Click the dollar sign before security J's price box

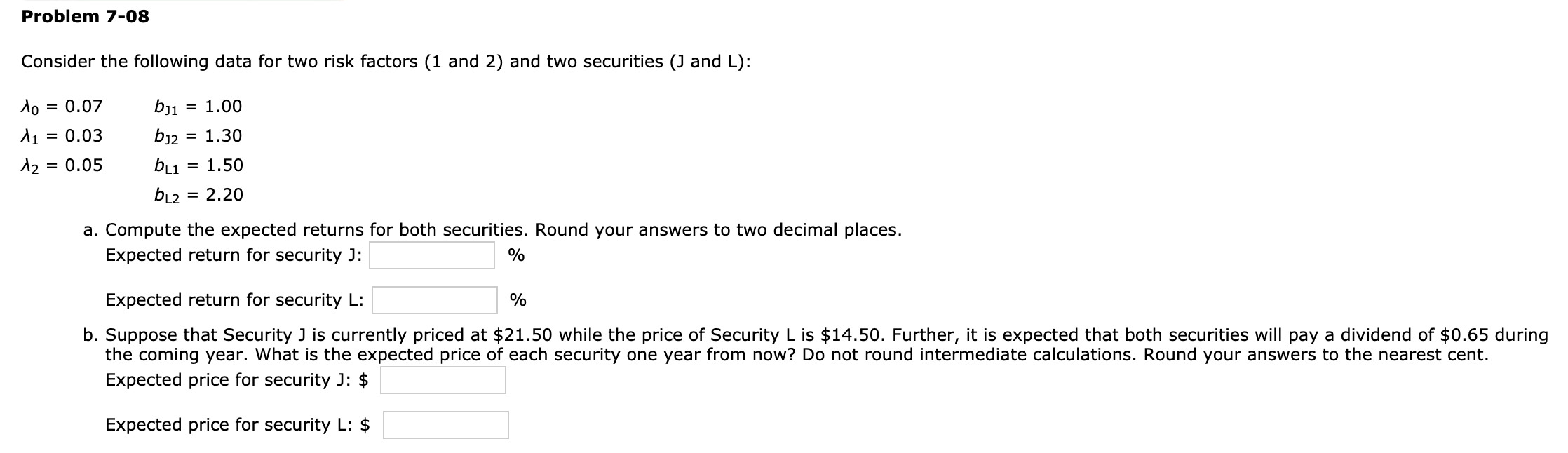tap(363, 380)
